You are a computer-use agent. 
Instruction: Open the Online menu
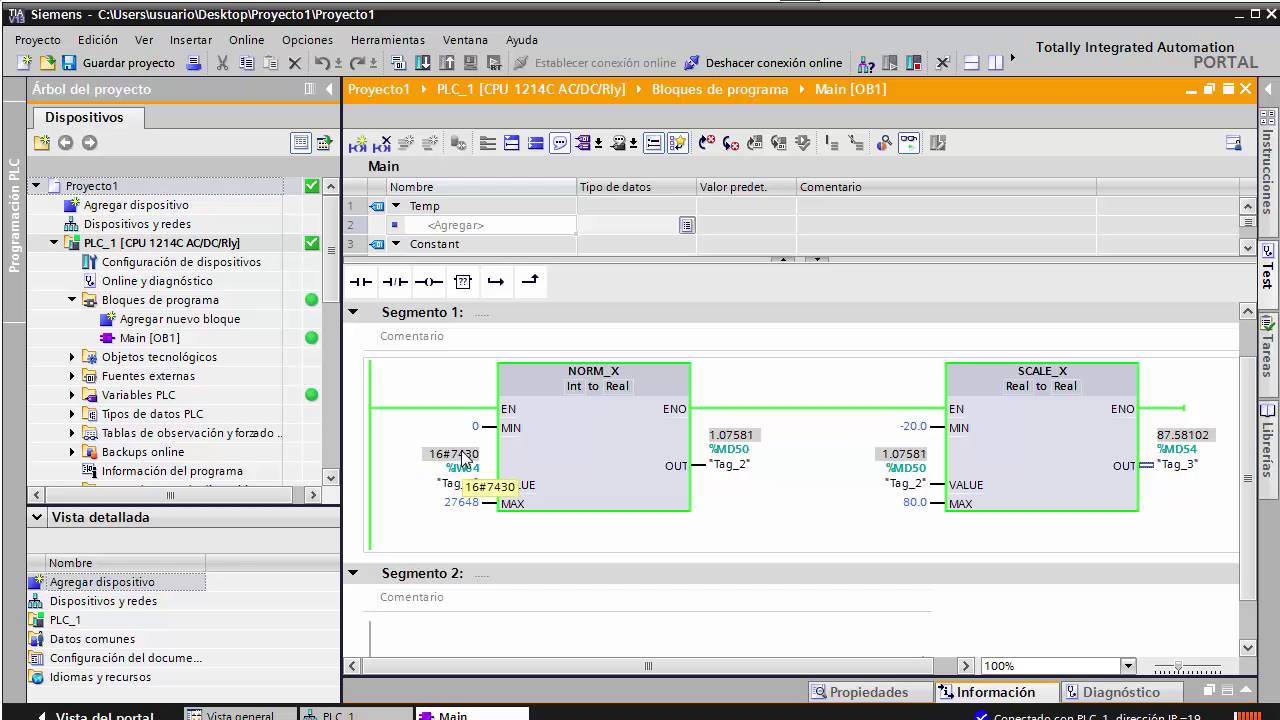[247, 40]
